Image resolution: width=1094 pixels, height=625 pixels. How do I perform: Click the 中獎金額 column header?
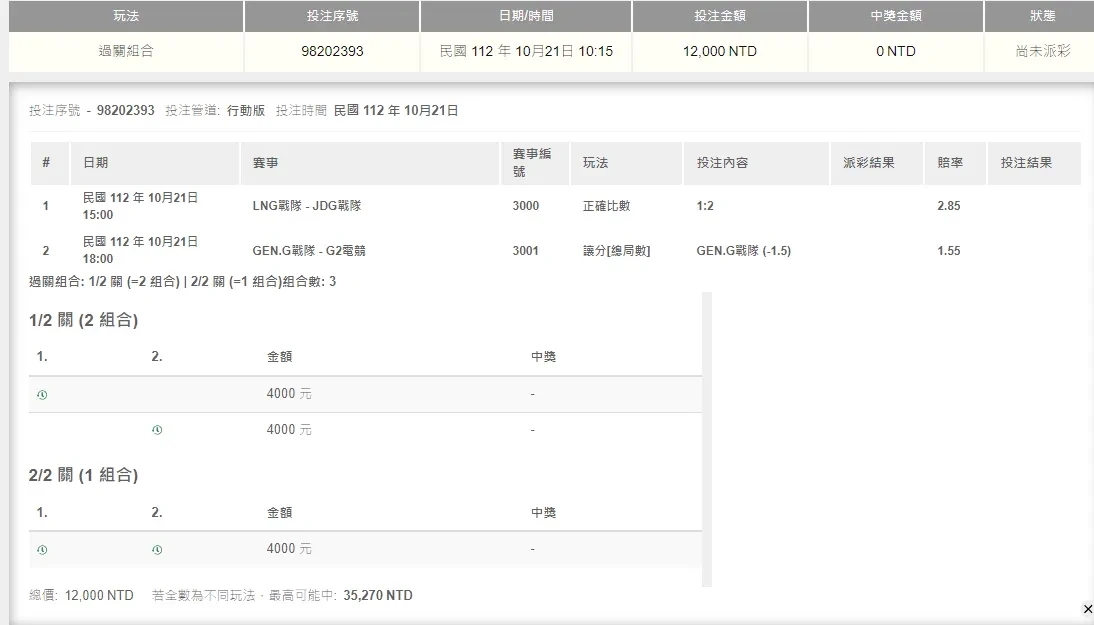[x=895, y=16]
